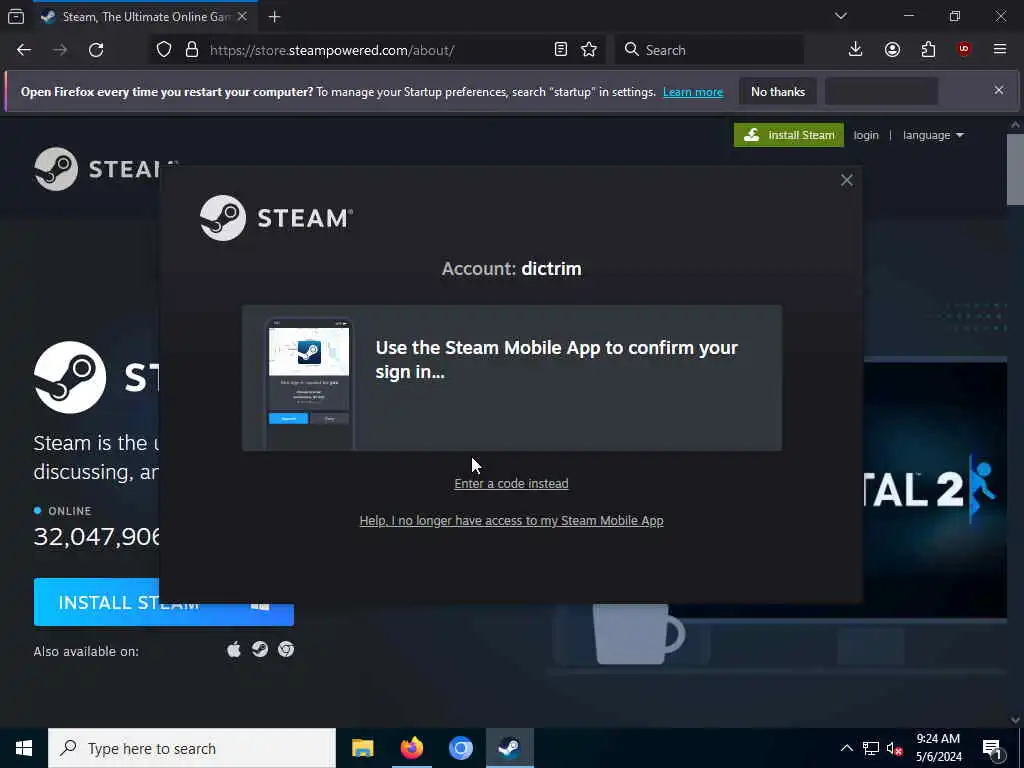Click the uBlock Origin extension icon
This screenshot has height=768, width=1024.
[964, 50]
